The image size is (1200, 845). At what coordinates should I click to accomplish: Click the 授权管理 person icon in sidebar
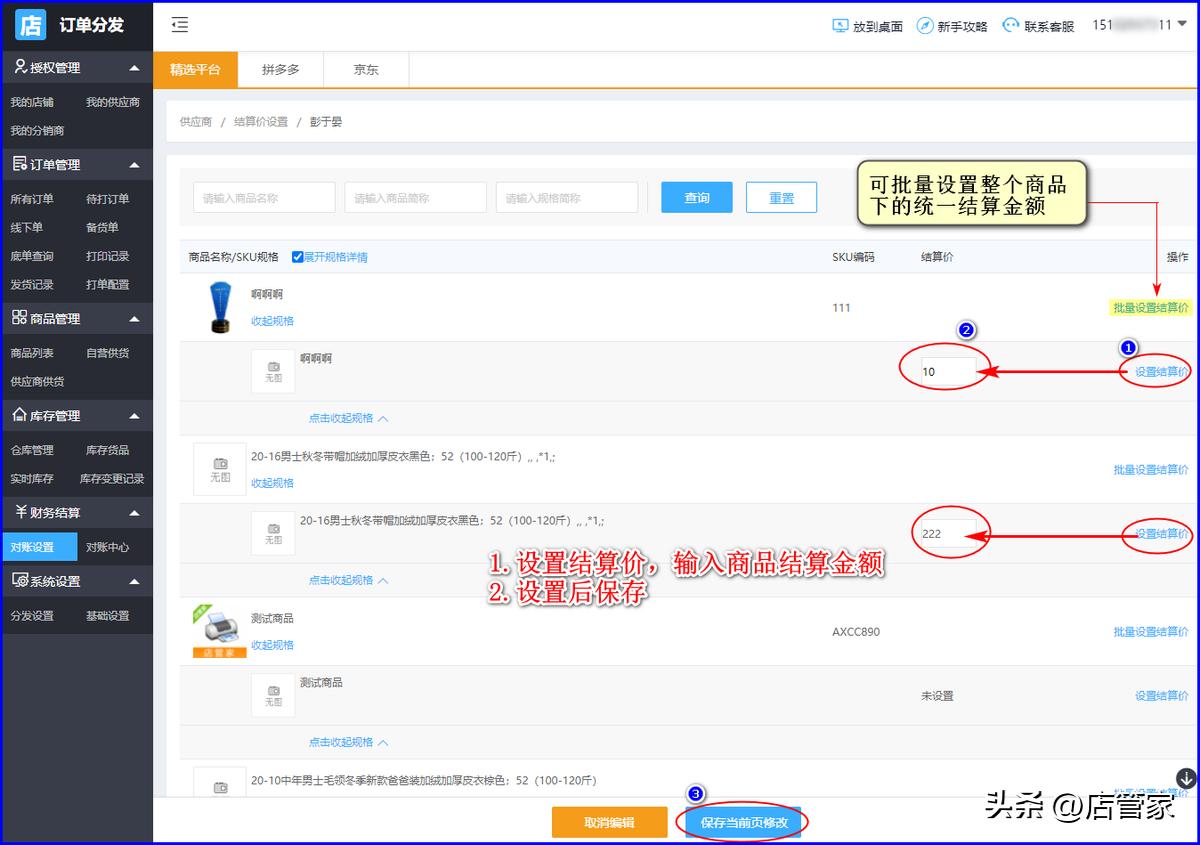22,67
